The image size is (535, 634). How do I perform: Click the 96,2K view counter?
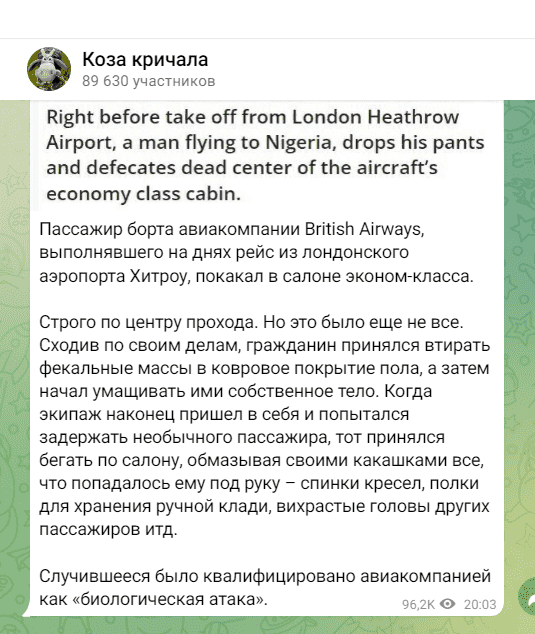pyautogui.click(x=419, y=604)
